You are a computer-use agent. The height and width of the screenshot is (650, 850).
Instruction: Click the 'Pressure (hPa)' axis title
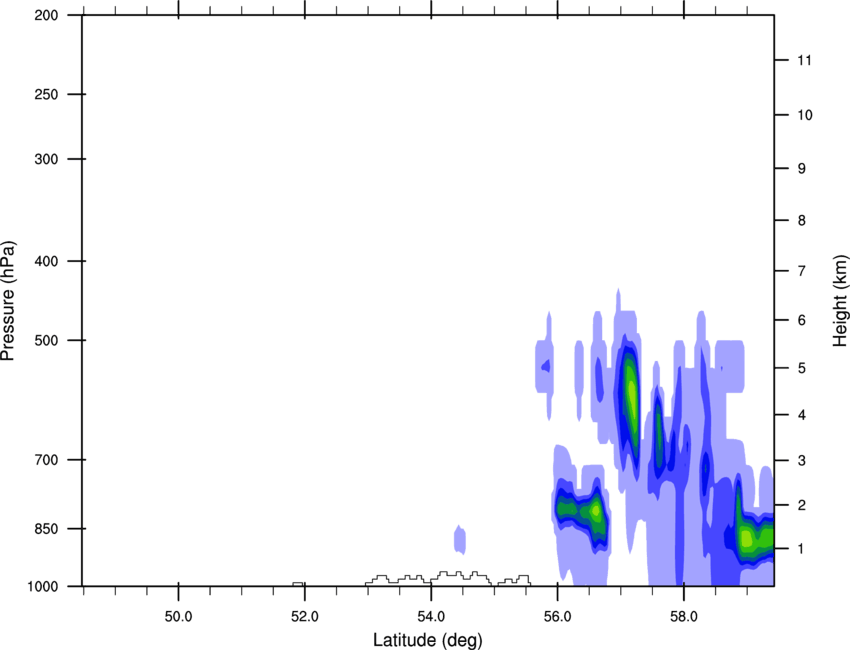8,301
